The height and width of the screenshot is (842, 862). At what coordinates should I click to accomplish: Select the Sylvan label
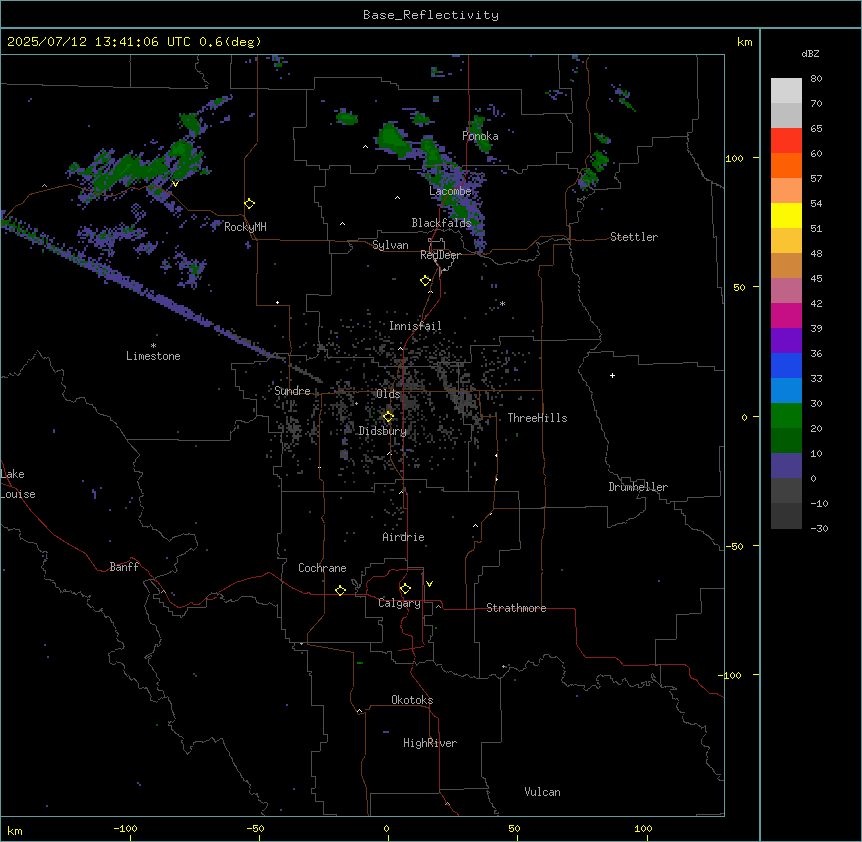point(390,245)
